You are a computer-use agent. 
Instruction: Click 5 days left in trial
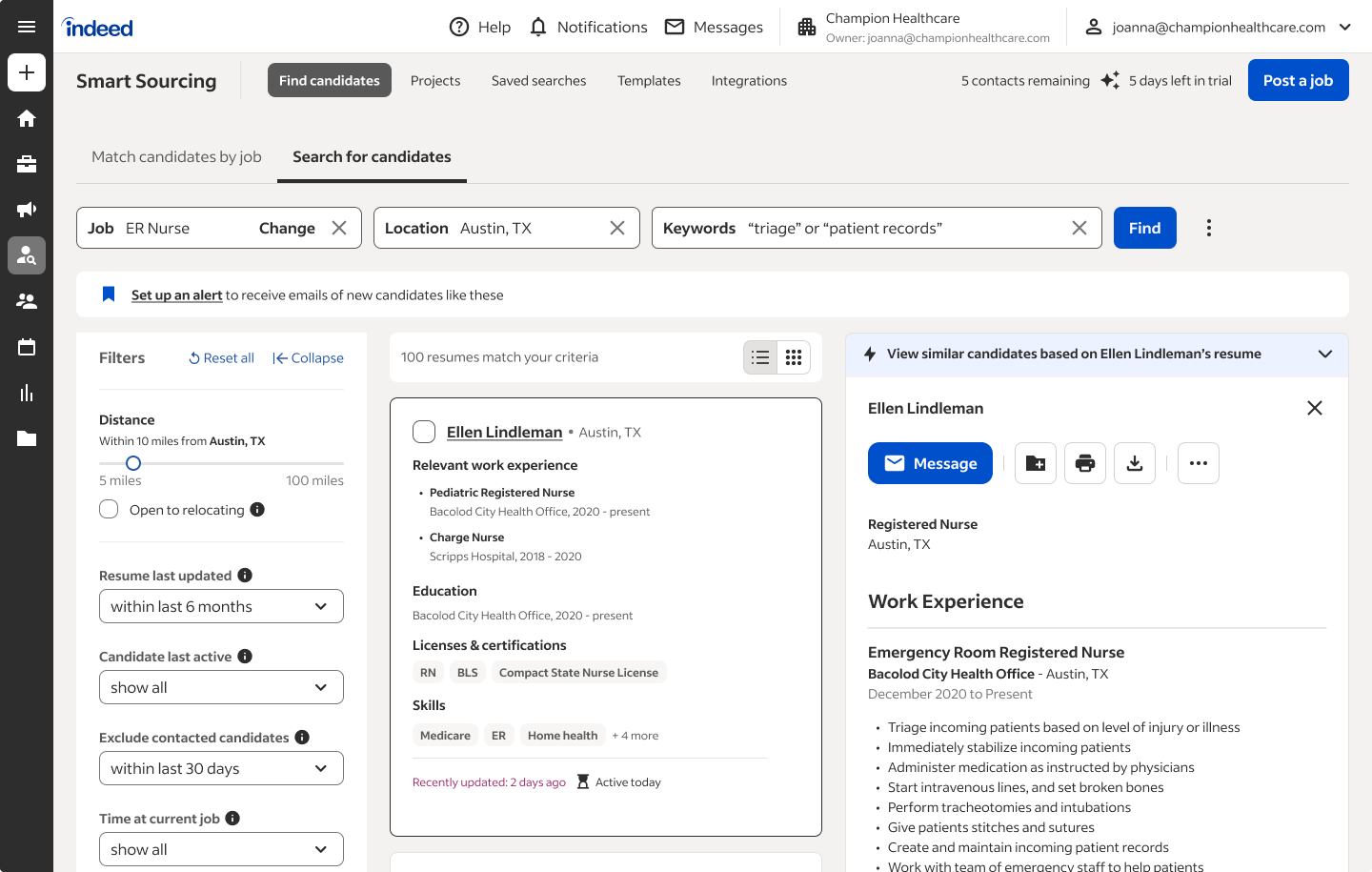coord(1180,81)
